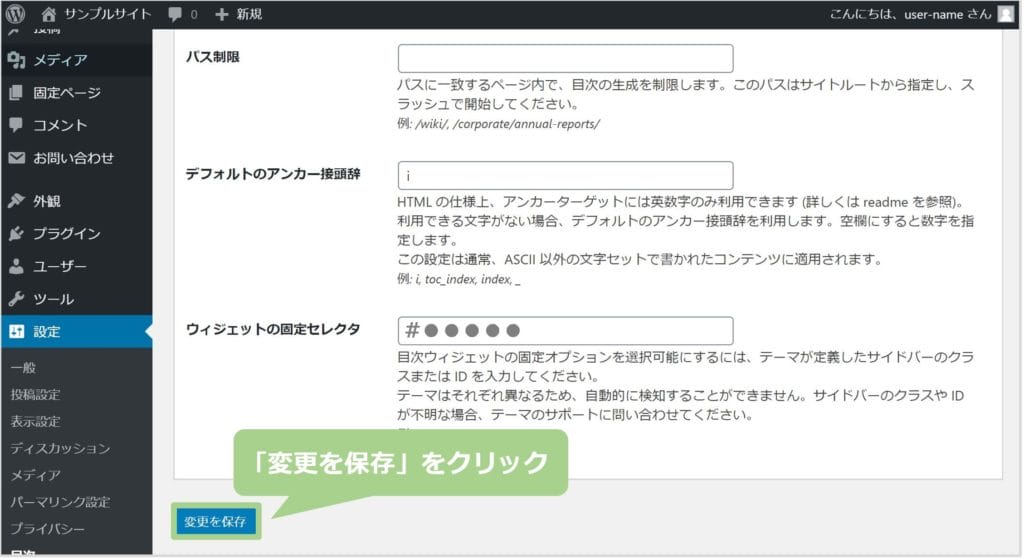This screenshot has height=559, width=1024.
Task: Open コメント in sidebar
Action: coord(60,125)
